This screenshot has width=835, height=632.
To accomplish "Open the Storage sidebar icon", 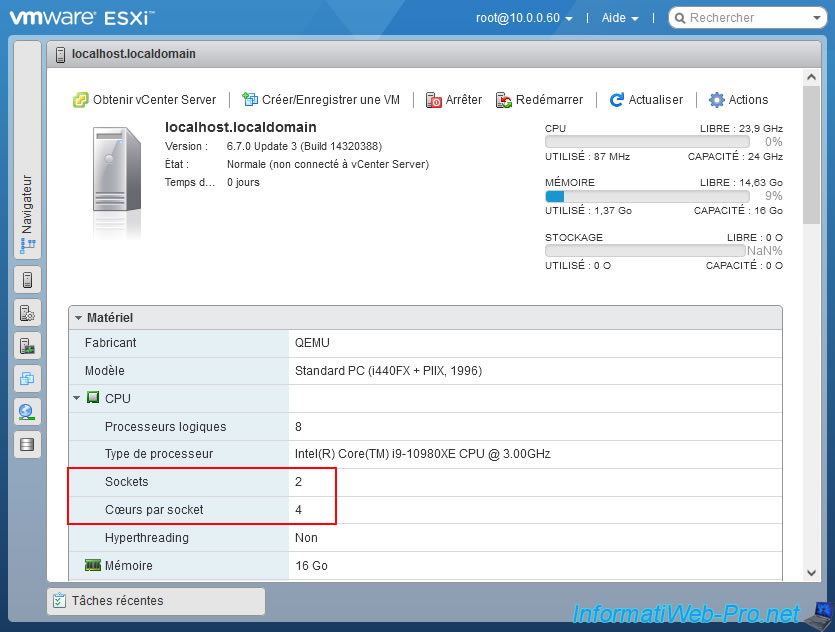I will tap(27, 445).
